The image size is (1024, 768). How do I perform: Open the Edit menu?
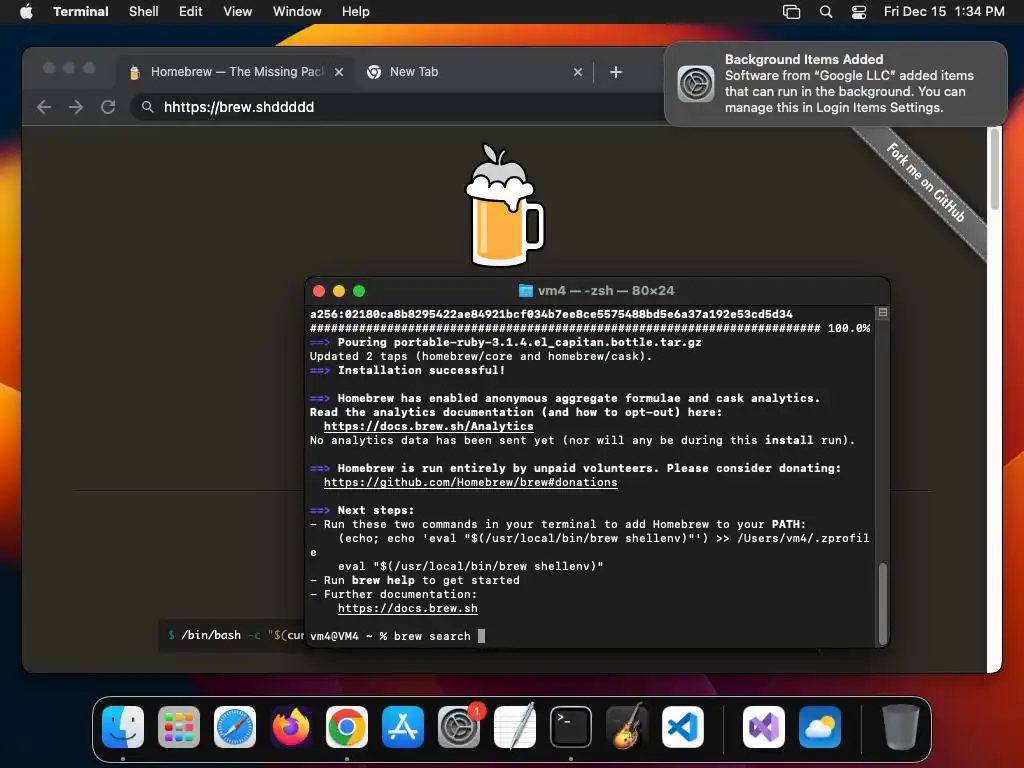pyautogui.click(x=191, y=12)
